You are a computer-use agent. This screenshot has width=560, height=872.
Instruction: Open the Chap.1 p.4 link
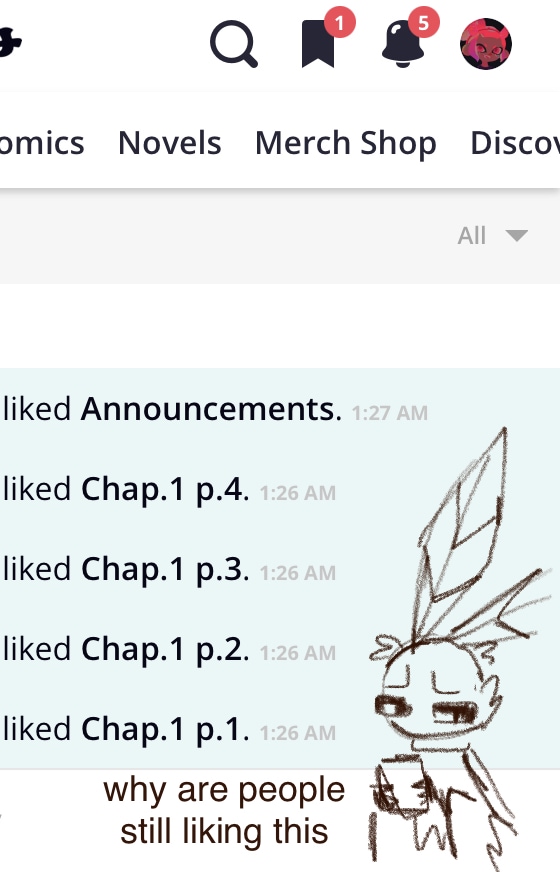165,490
